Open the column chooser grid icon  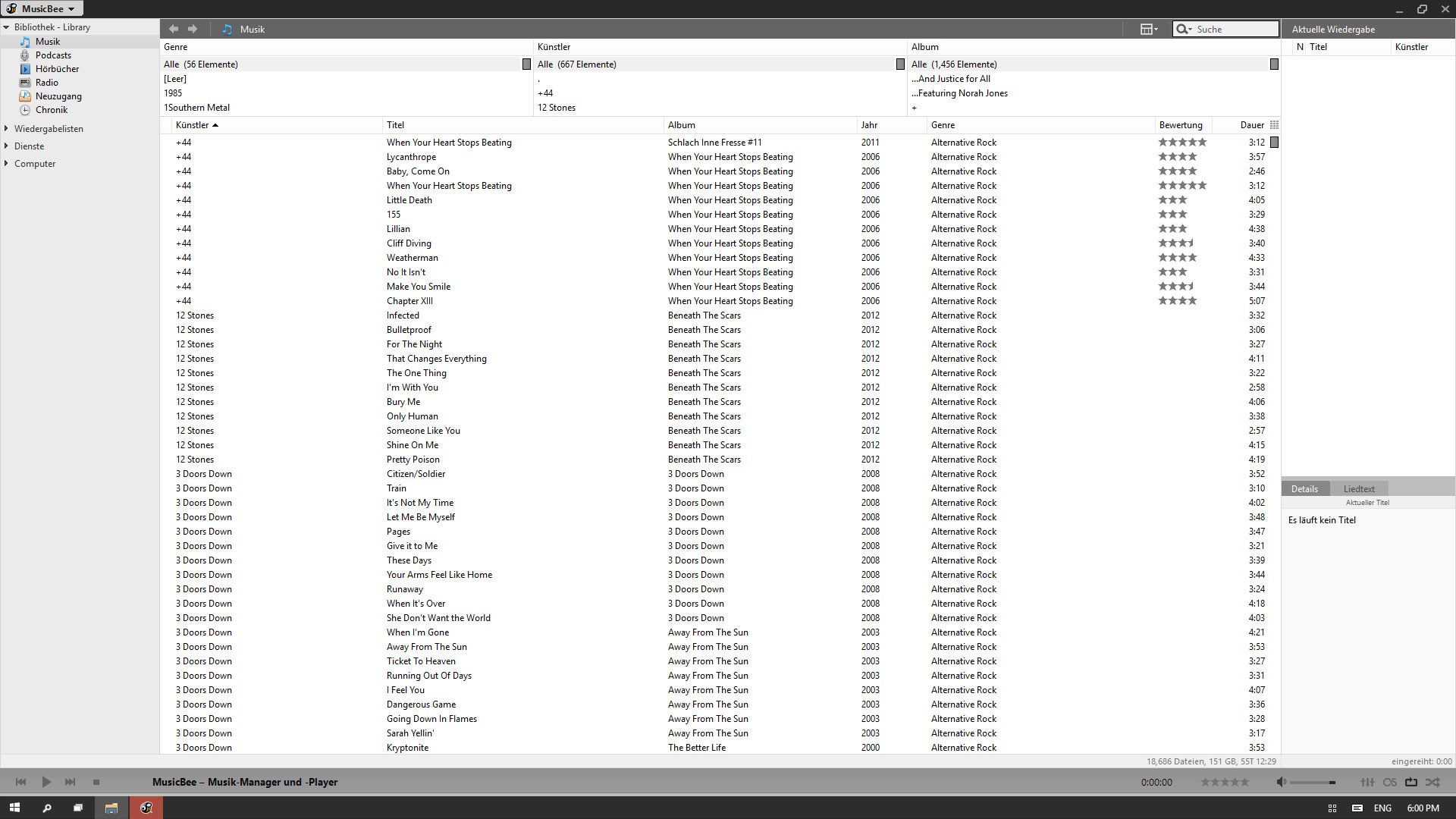[1274, 125]
